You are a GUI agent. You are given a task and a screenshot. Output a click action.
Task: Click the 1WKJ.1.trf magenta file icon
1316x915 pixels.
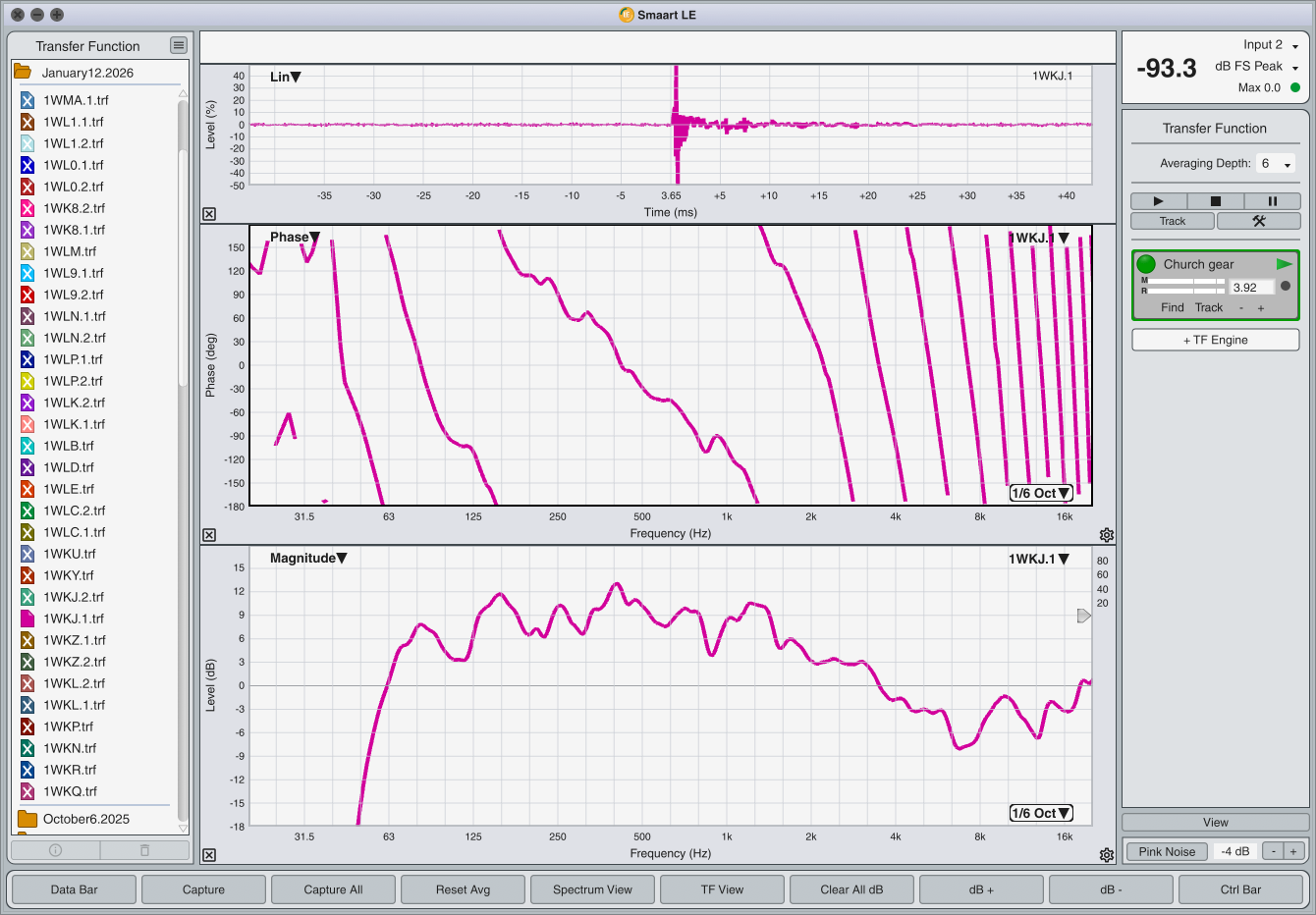(x=27, y=619)
